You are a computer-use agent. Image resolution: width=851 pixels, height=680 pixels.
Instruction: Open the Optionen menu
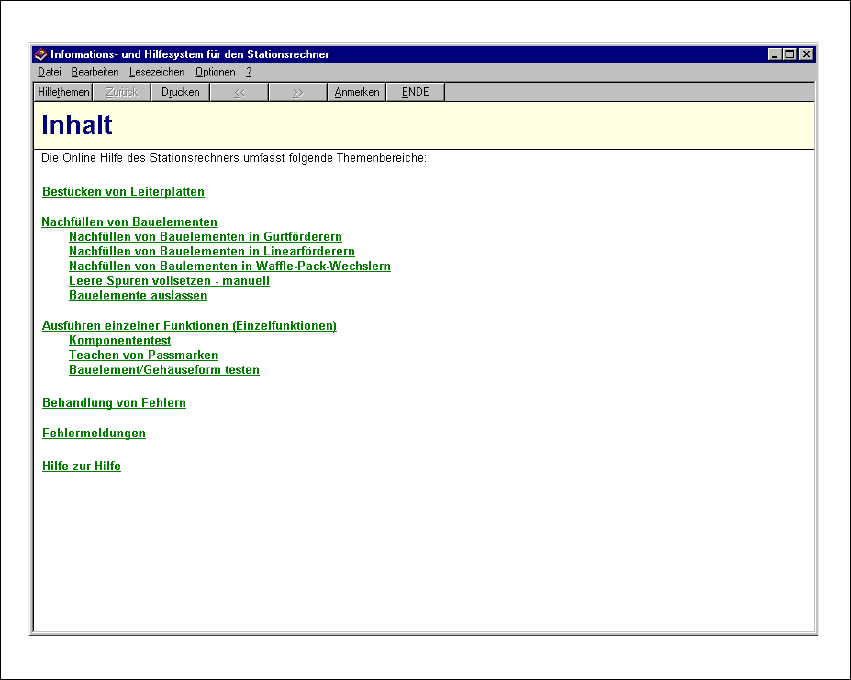tap(215, 72)
